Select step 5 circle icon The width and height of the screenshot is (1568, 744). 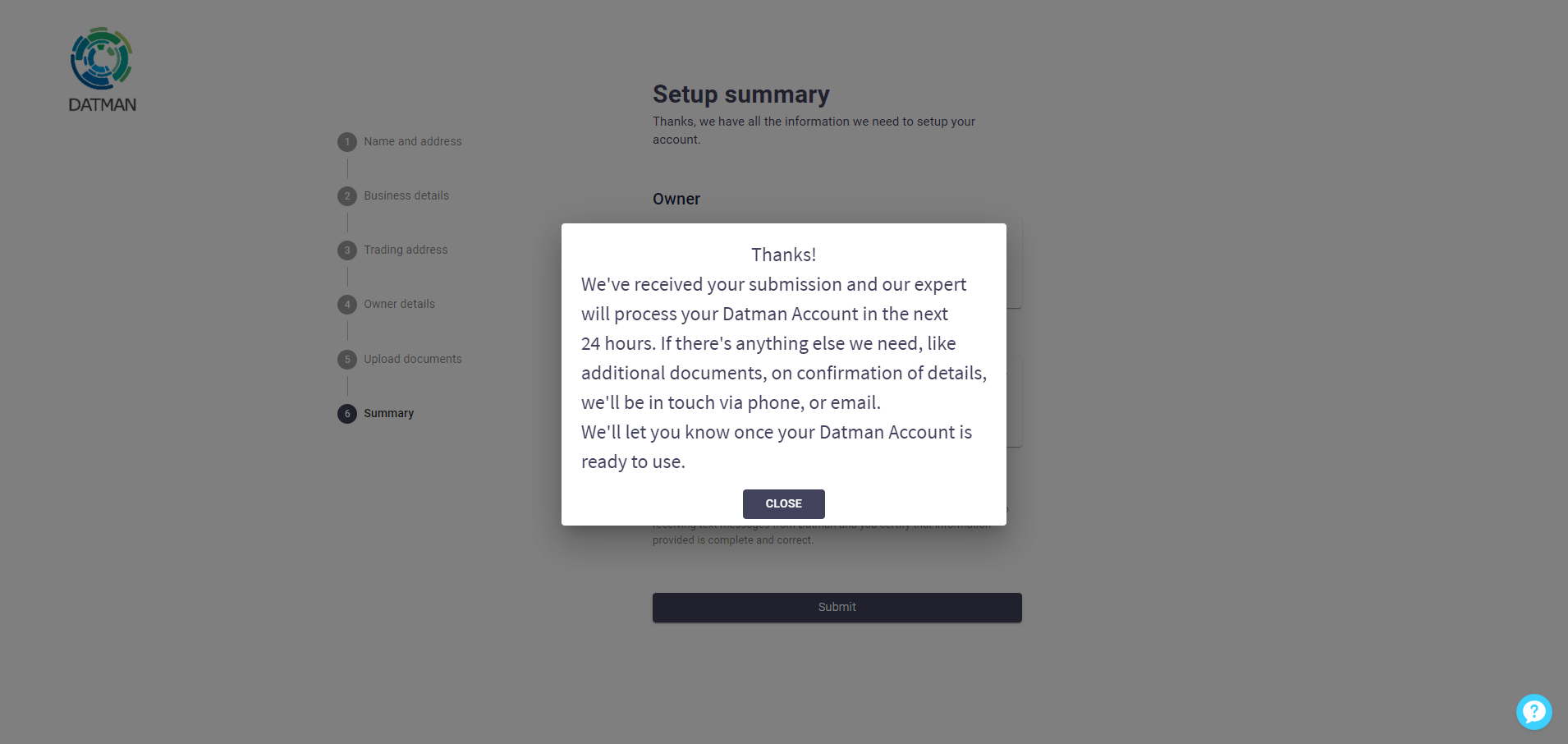(x=347, y=360)
